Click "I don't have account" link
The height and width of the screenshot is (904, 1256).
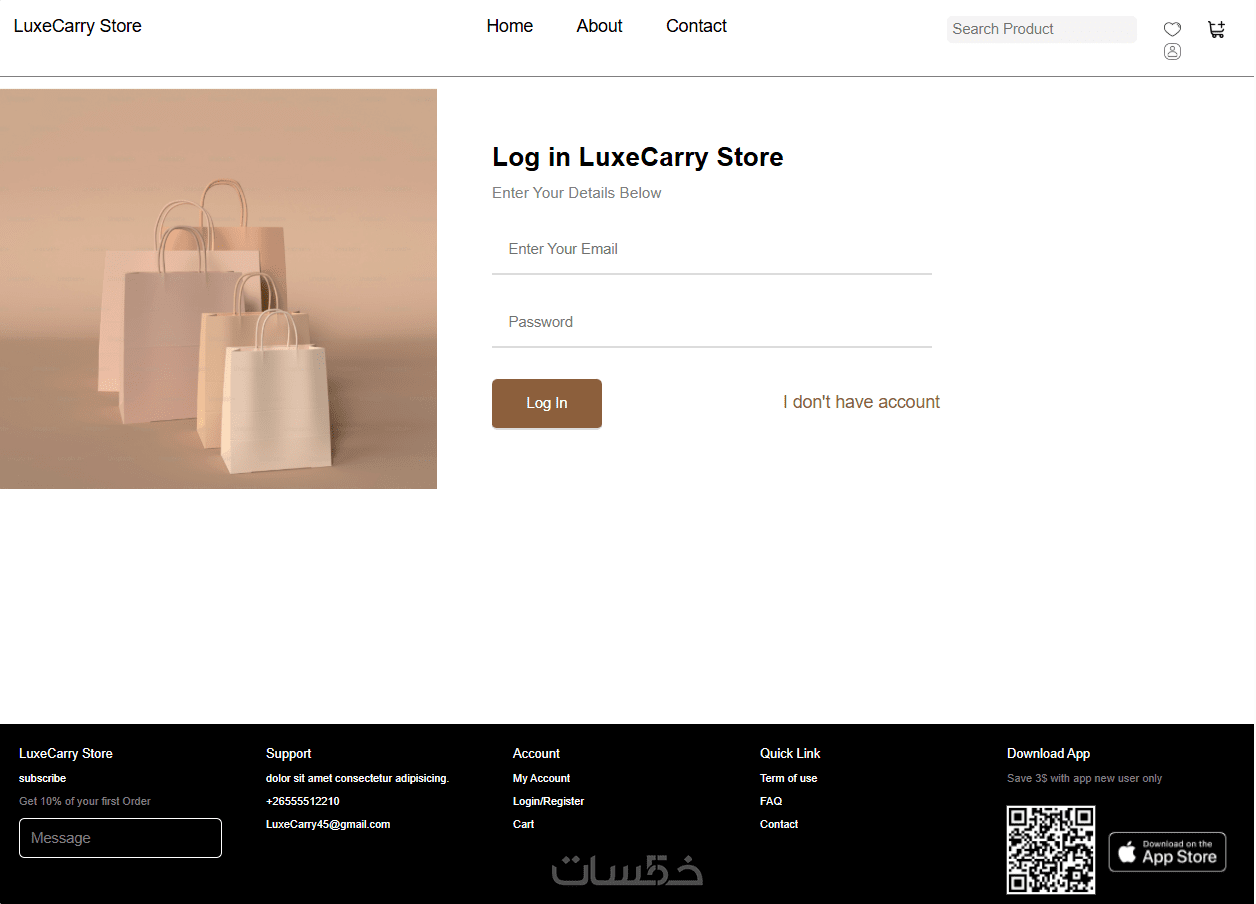point(861,402)
